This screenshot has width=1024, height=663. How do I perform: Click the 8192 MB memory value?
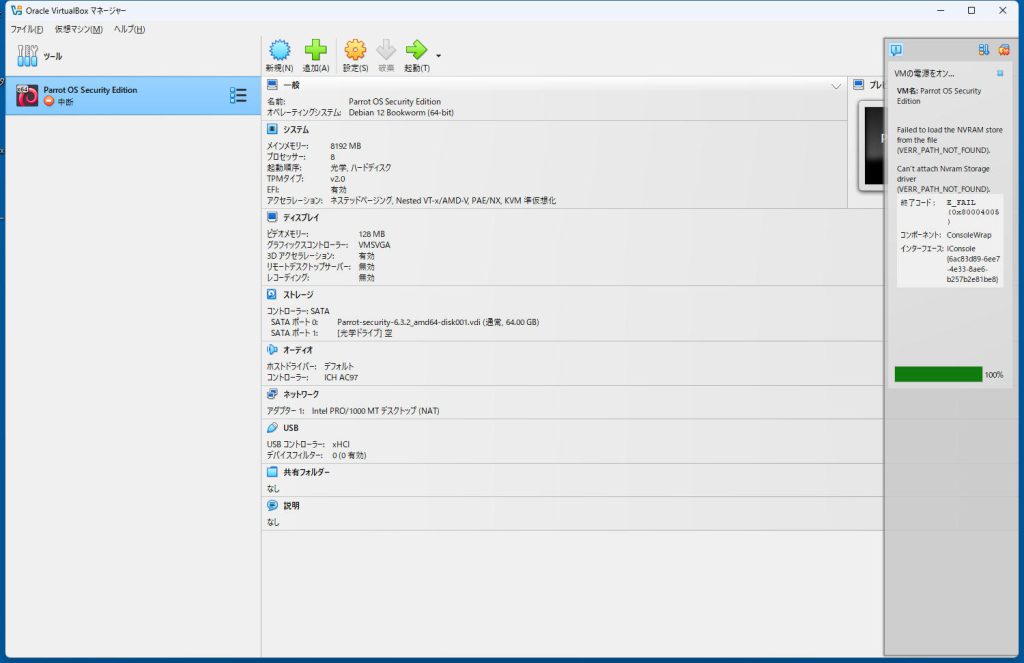pos(345,146)
